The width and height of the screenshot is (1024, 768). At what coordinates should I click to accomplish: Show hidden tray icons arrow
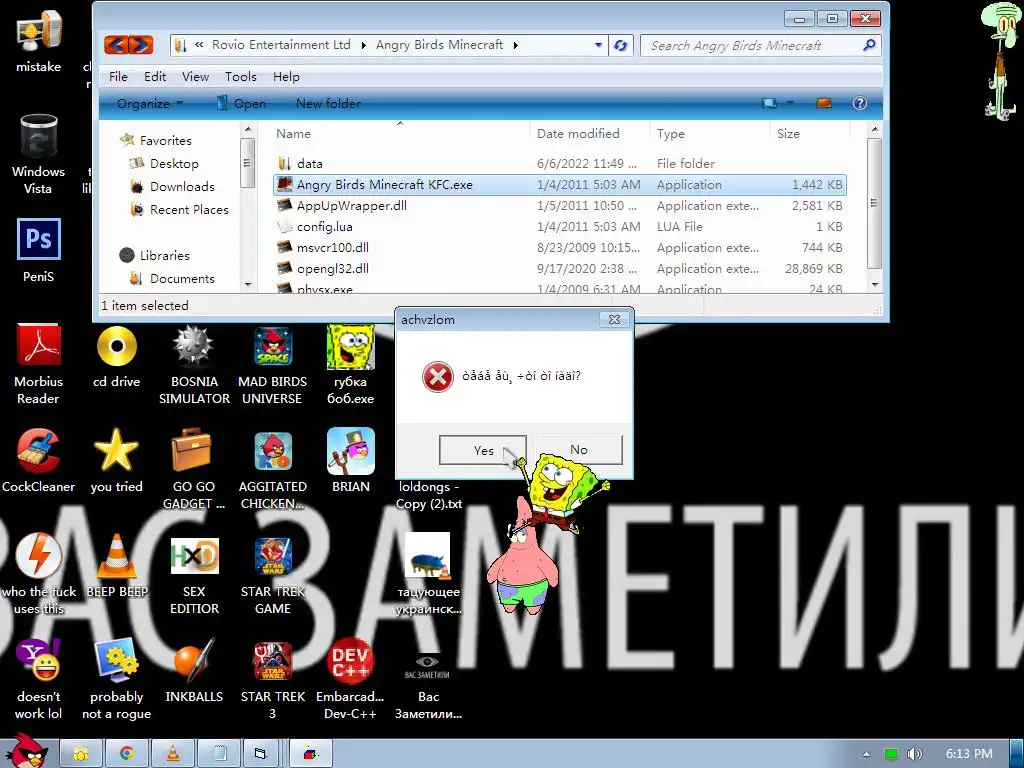pos(866,754)
